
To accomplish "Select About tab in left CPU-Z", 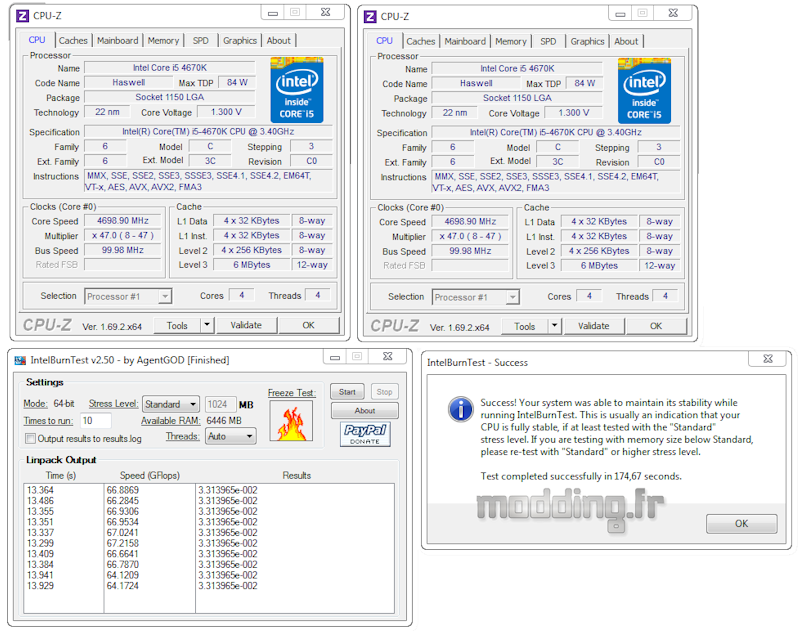I will 279,40.
